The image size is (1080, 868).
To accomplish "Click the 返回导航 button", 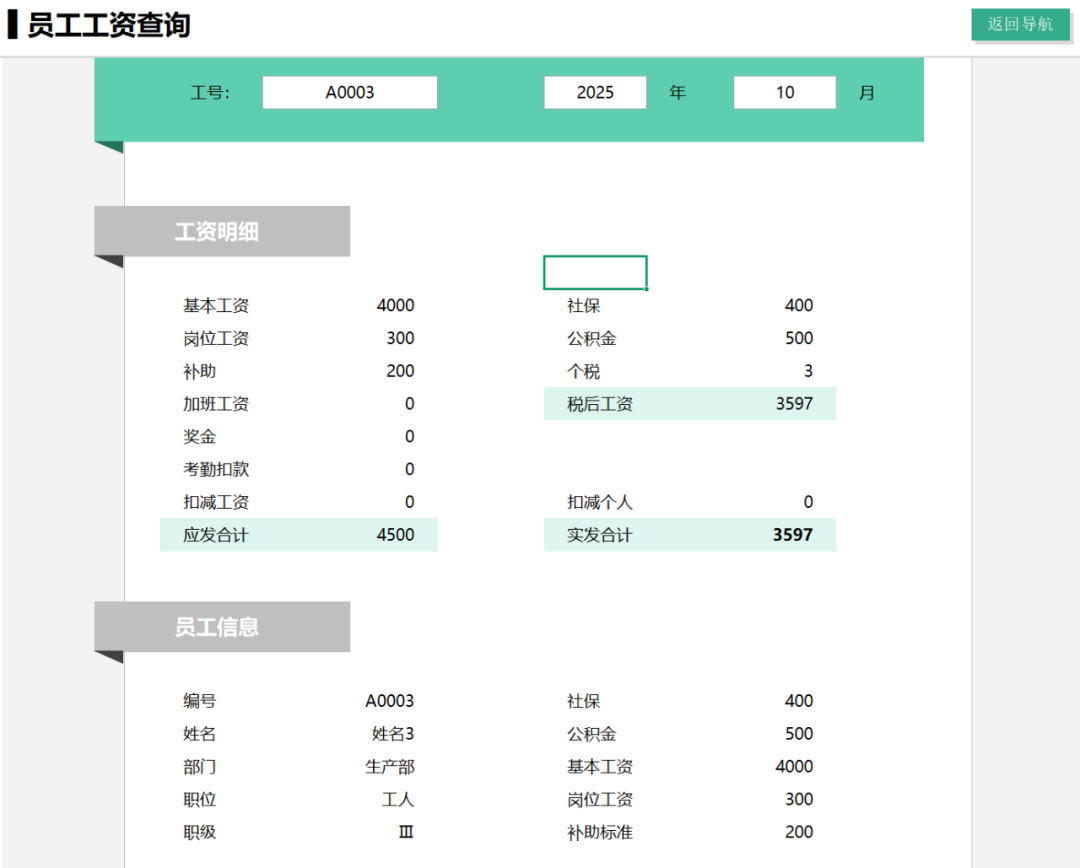I will coord(1020,24).
